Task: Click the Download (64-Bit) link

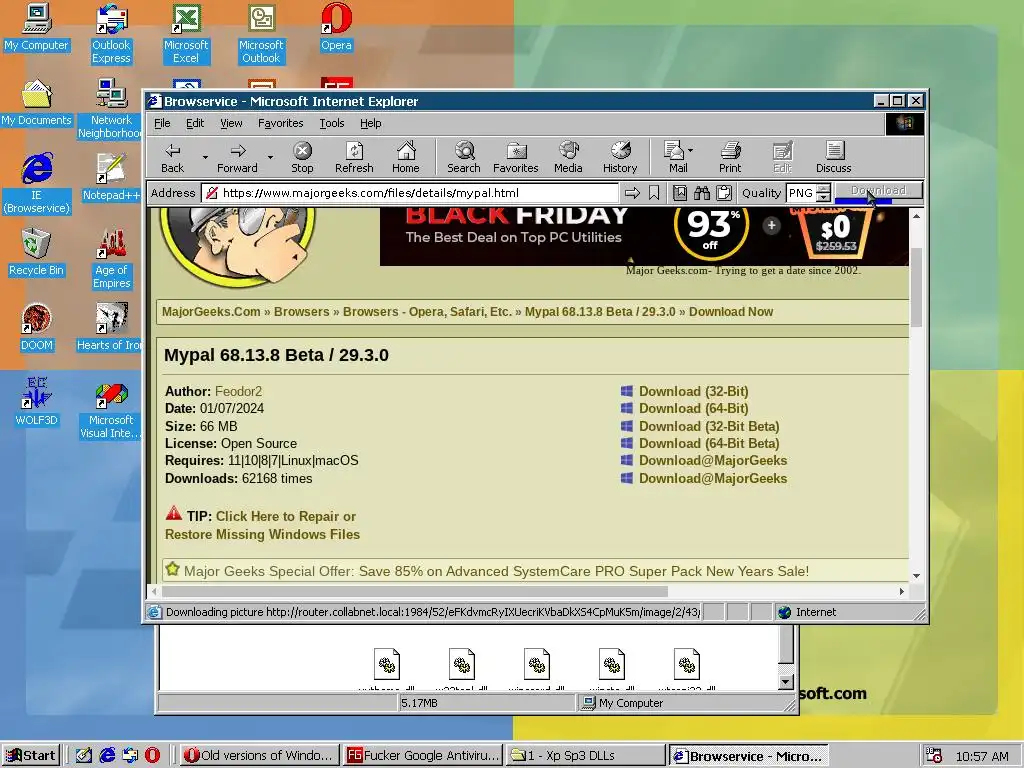Action: [694, 408]
